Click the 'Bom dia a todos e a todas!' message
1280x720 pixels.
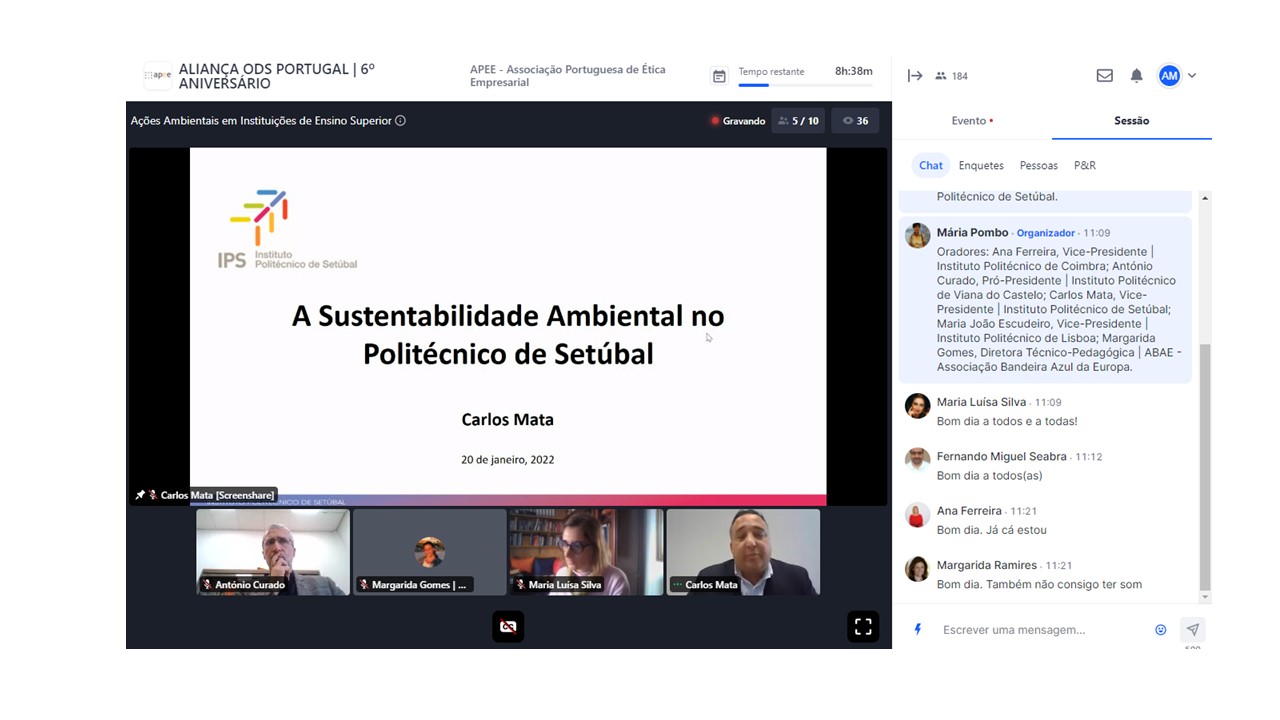point(1007,422)
